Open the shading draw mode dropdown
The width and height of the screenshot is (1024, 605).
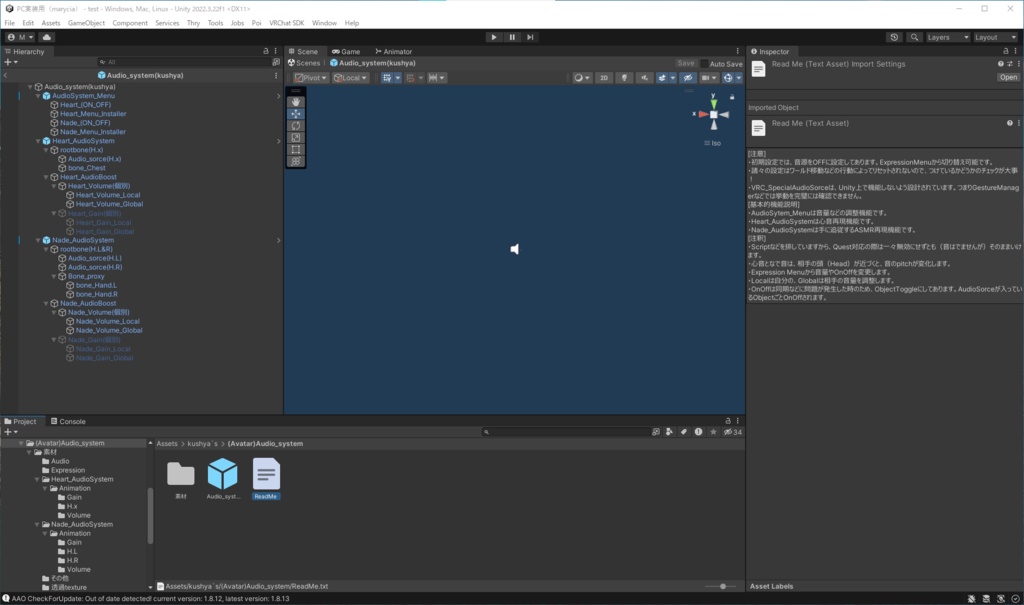581,78
